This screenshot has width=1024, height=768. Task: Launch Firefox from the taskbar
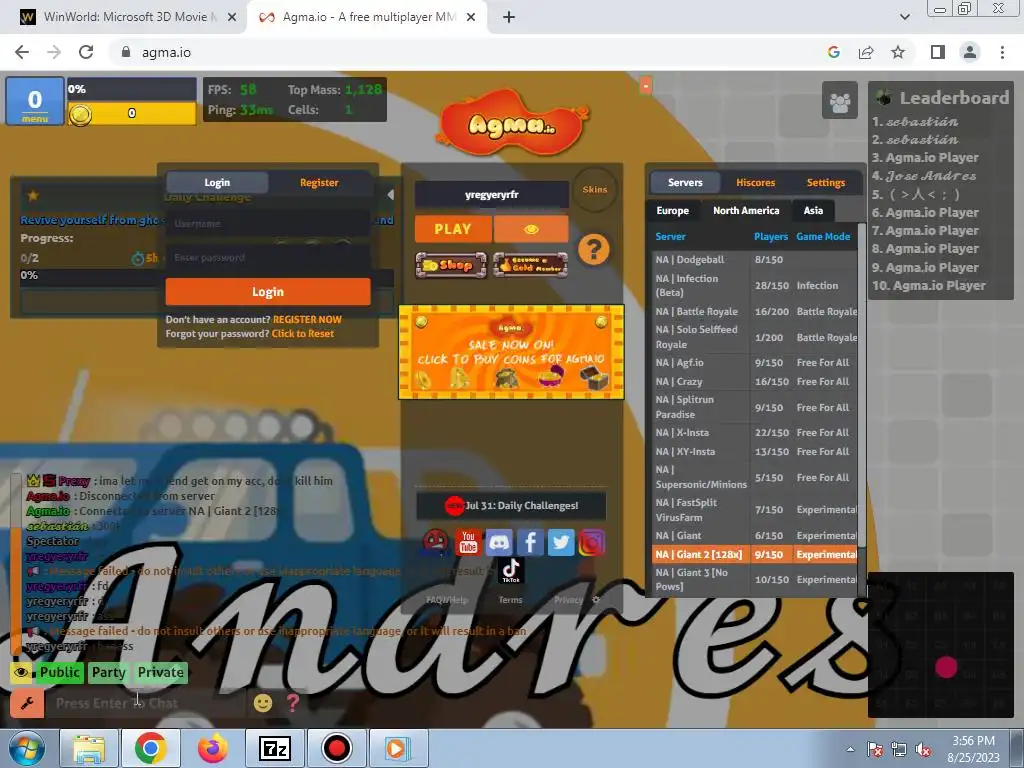(x=213, y=748)
